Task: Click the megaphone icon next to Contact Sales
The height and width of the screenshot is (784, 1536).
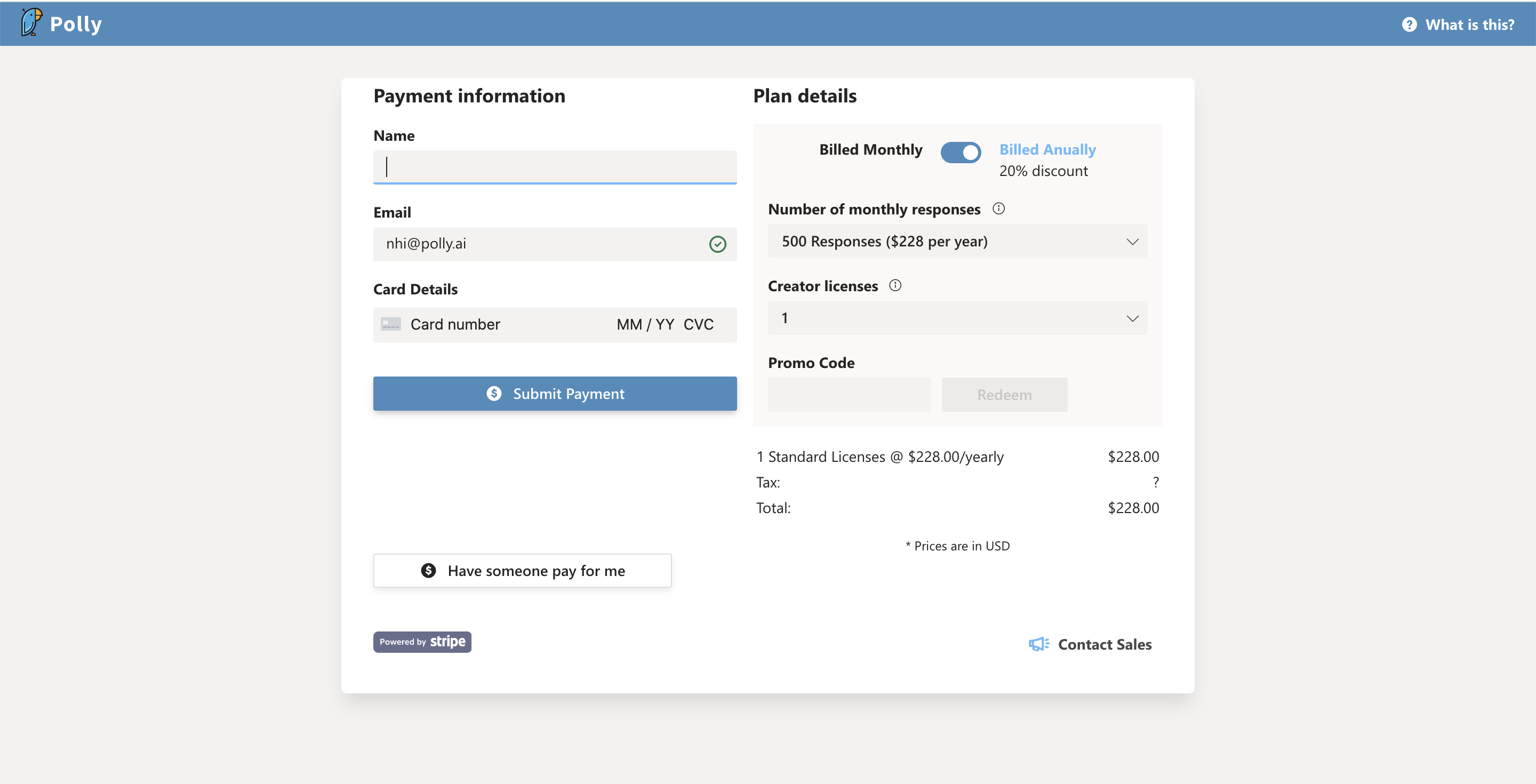Action: coord(1039,644)
